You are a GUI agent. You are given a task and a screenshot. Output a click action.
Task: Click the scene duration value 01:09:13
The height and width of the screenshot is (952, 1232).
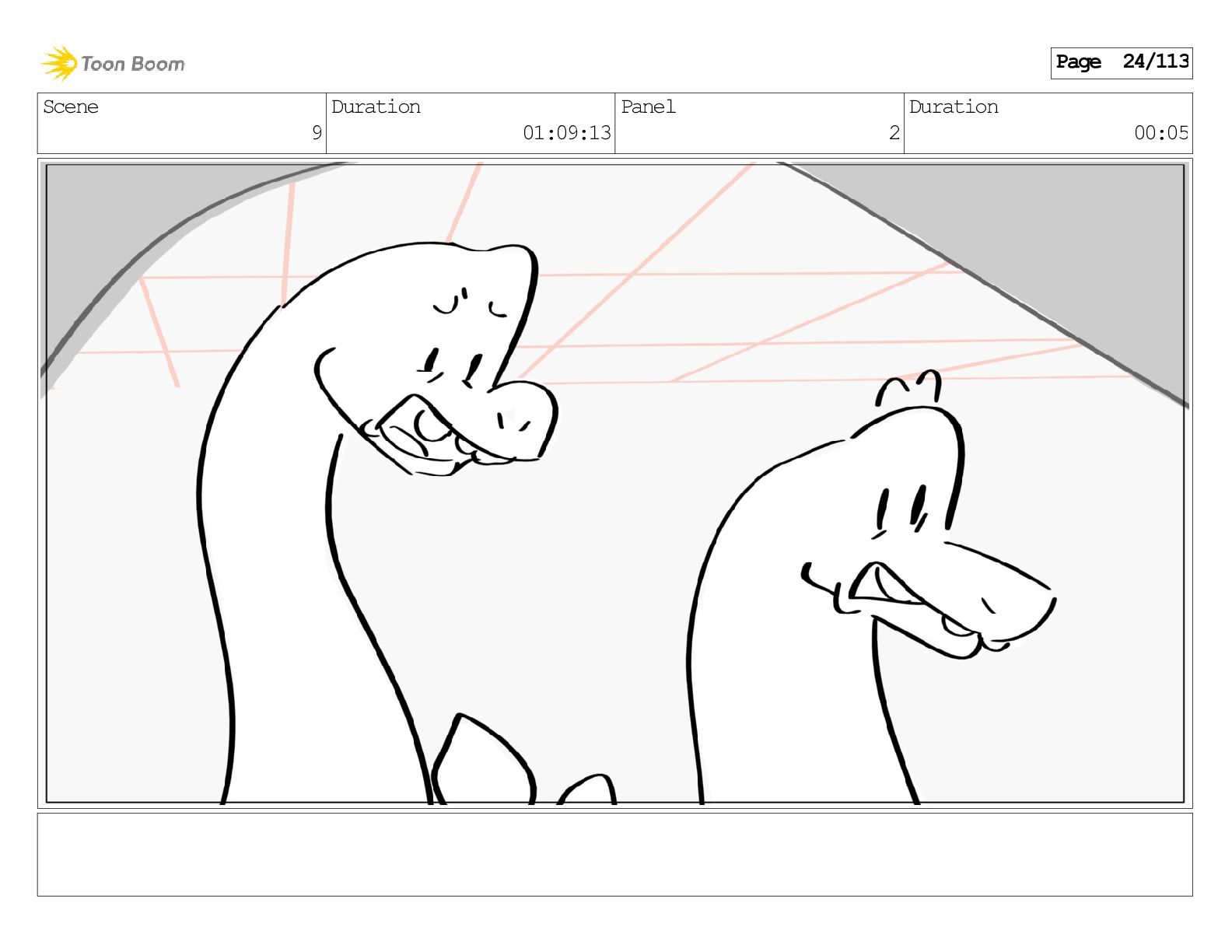(567, 133)
